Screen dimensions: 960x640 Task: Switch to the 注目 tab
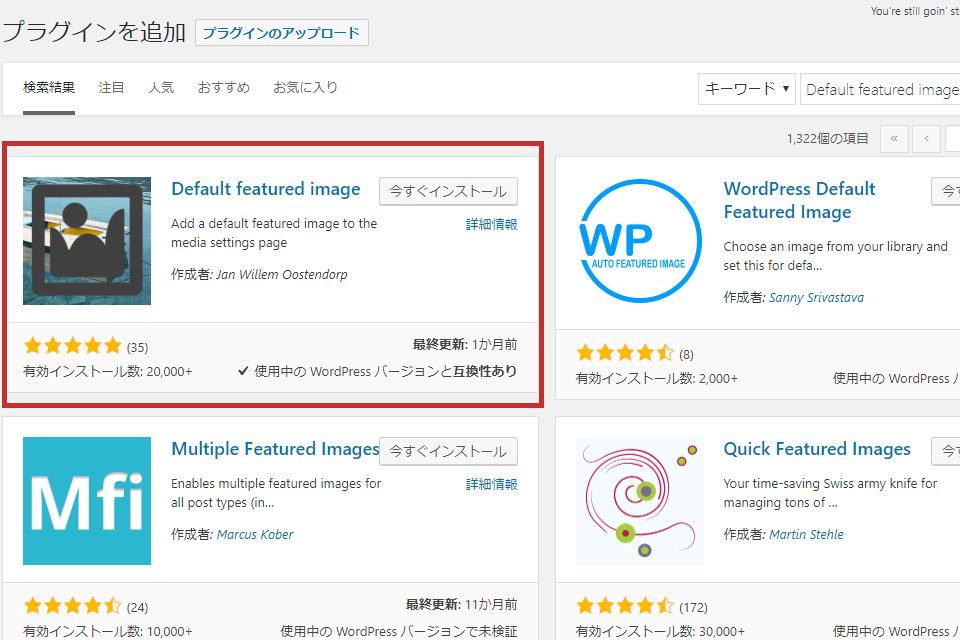point(112,88)
